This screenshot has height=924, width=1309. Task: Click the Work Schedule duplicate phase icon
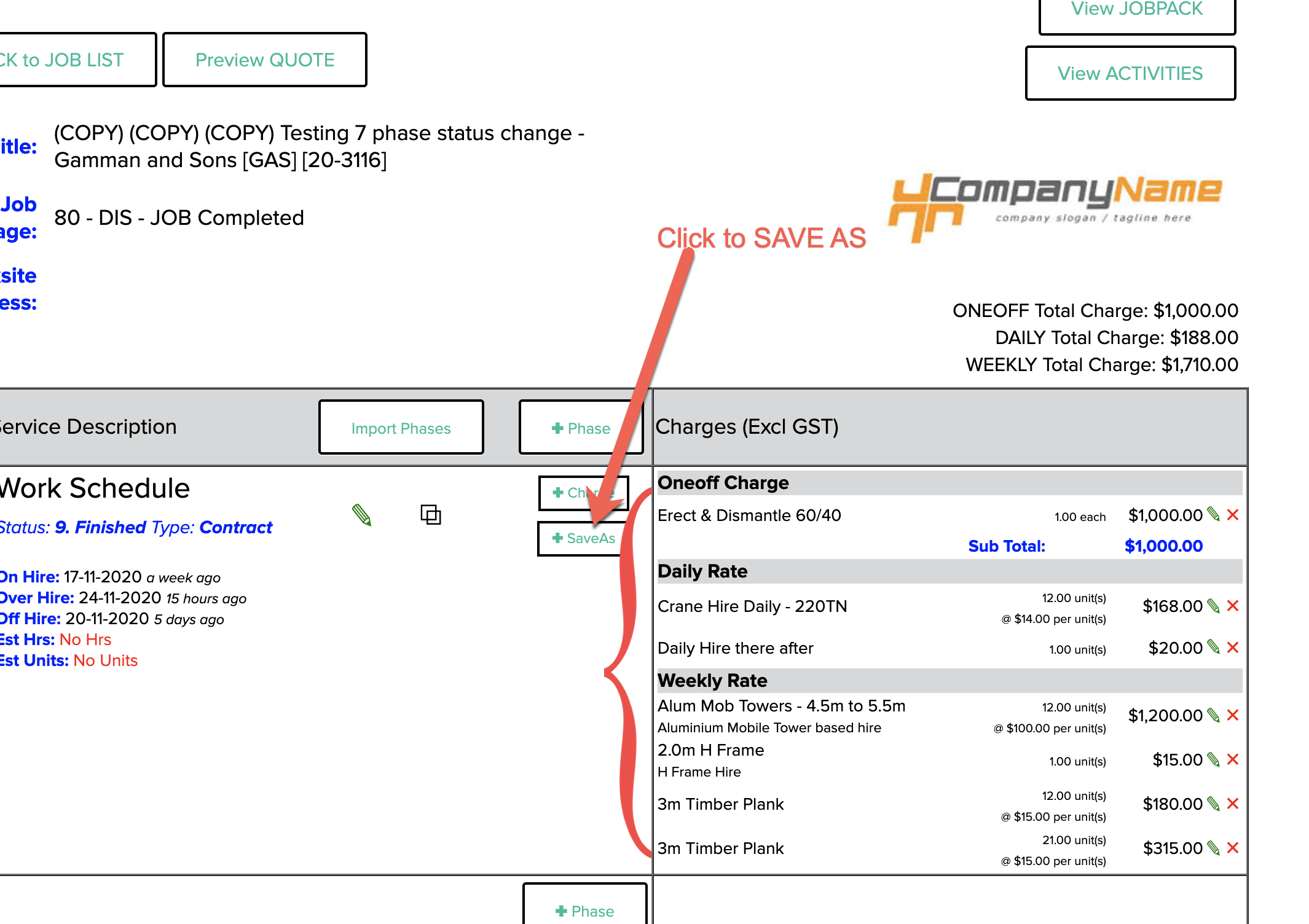point(430,514)
